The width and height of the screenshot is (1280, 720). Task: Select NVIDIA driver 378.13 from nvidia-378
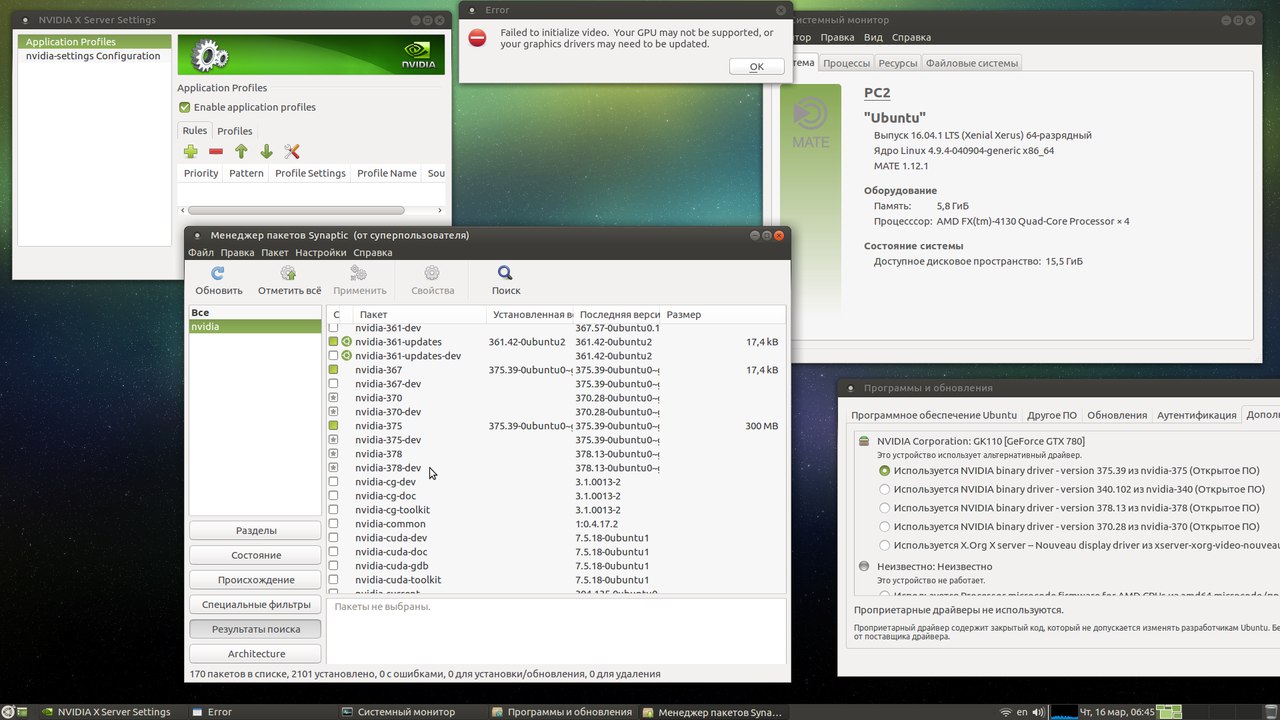[x=884, y=508]
